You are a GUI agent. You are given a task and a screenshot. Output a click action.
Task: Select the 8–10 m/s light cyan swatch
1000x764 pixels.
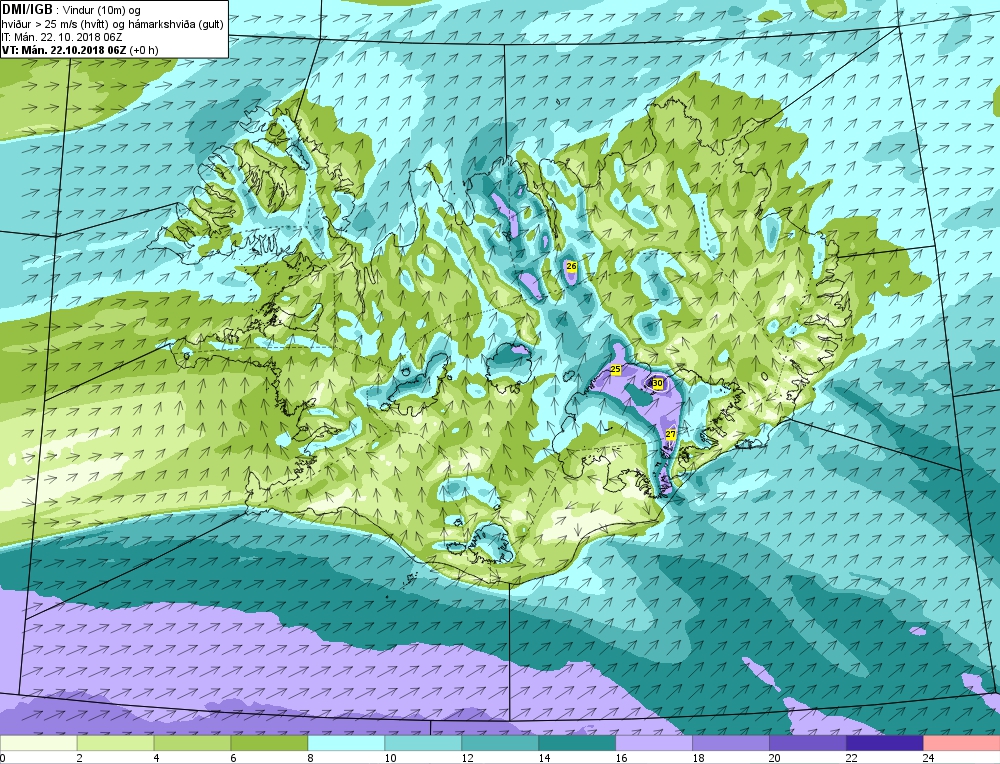346,744
